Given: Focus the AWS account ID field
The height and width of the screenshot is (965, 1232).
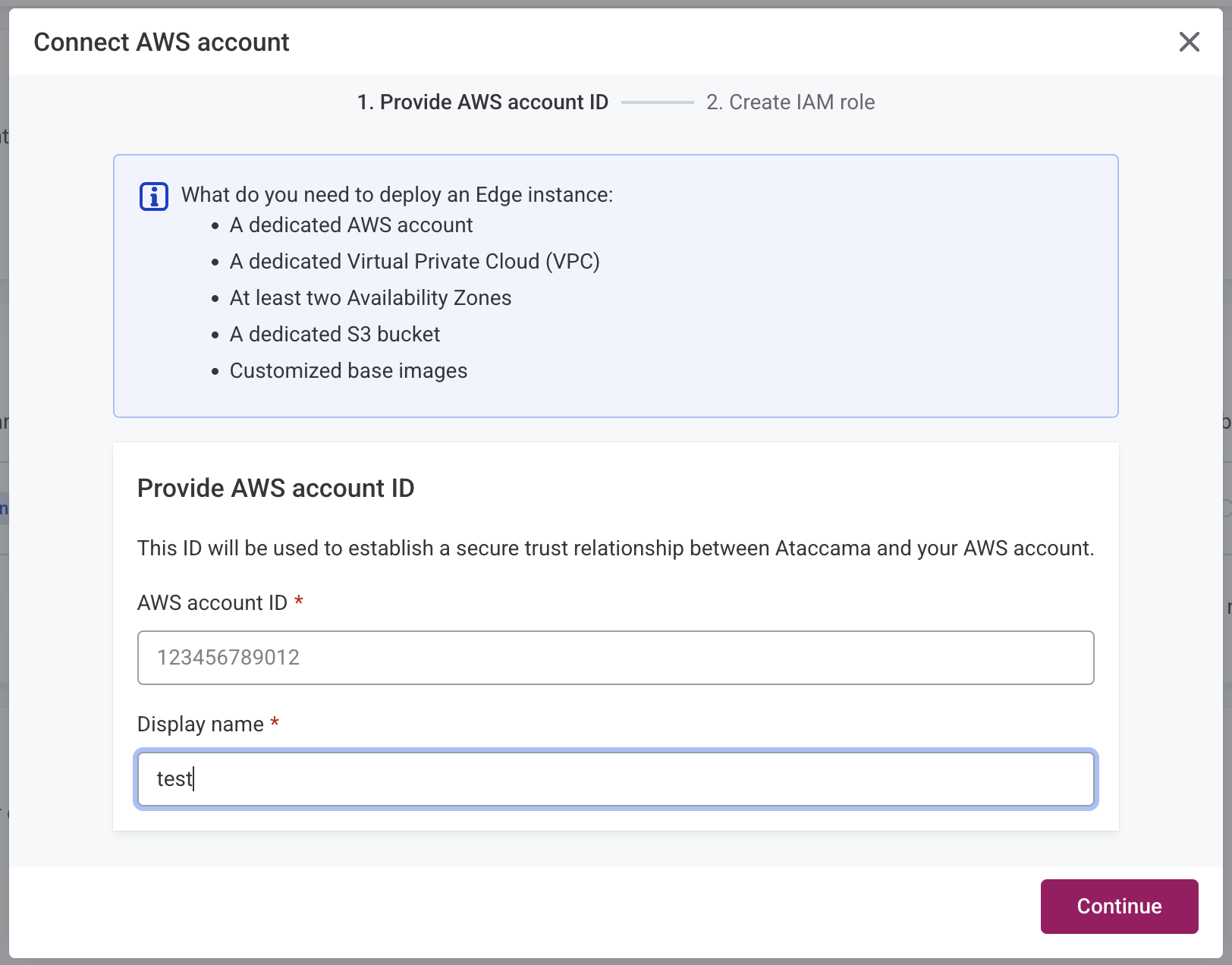Looking at the screenshot, I should pyautogui.click(x=615, y=658).
